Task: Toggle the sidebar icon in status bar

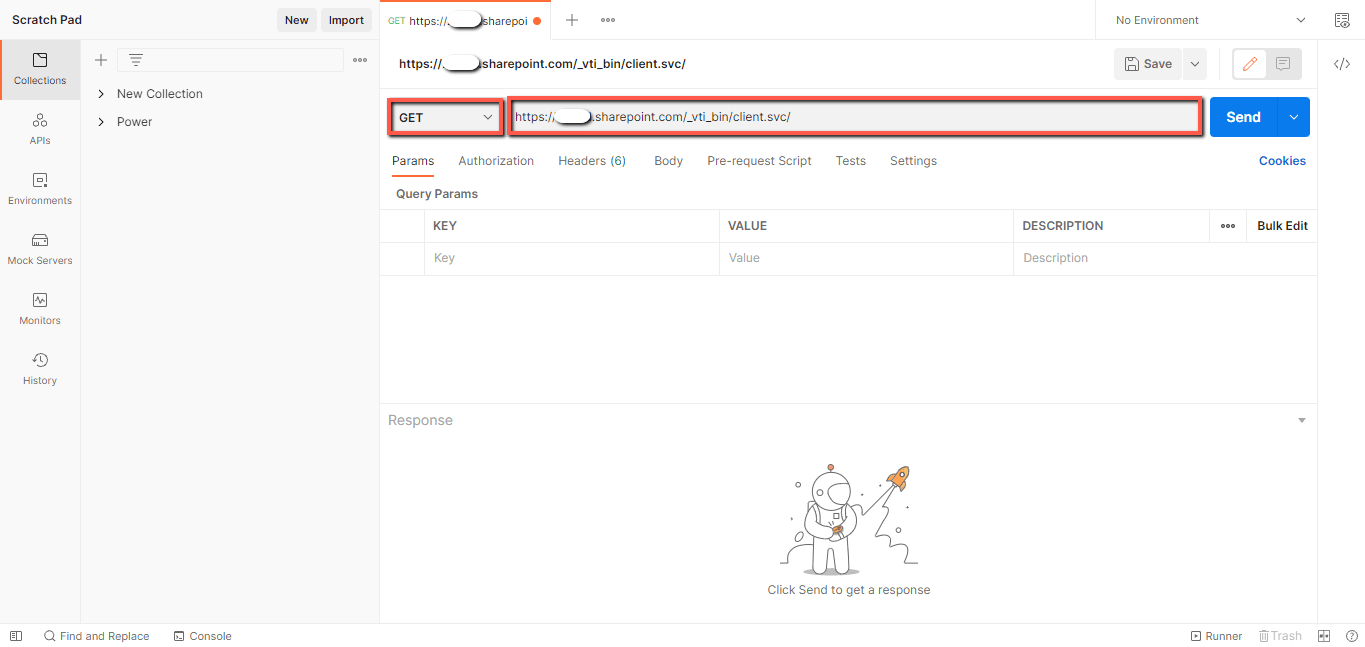Action: point(16,636)
